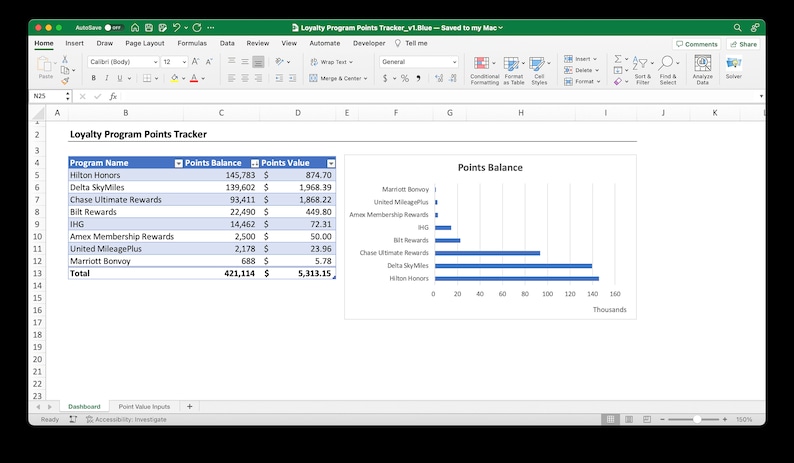Image resolution: width=794 pixels, height=463 pixels.
Task: Expand the Borders dropdown arrow
Action: (156, 79)
